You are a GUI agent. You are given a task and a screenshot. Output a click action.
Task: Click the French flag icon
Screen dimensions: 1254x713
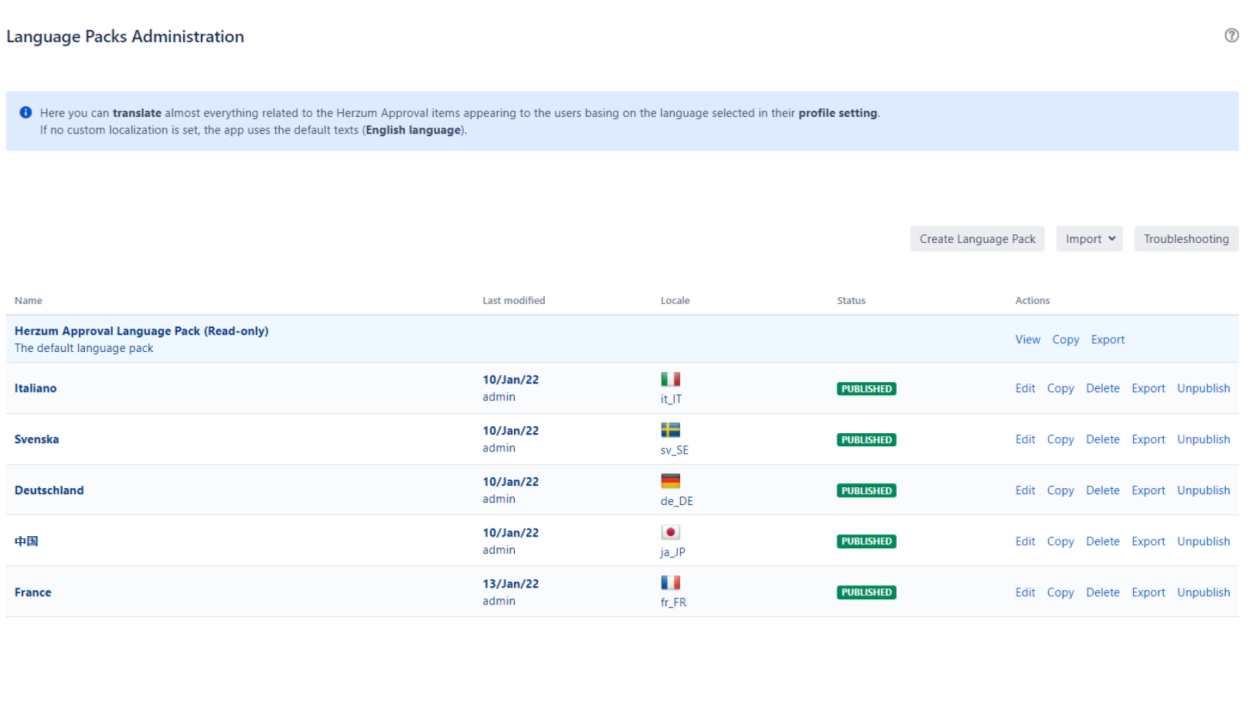pos(670,583)
